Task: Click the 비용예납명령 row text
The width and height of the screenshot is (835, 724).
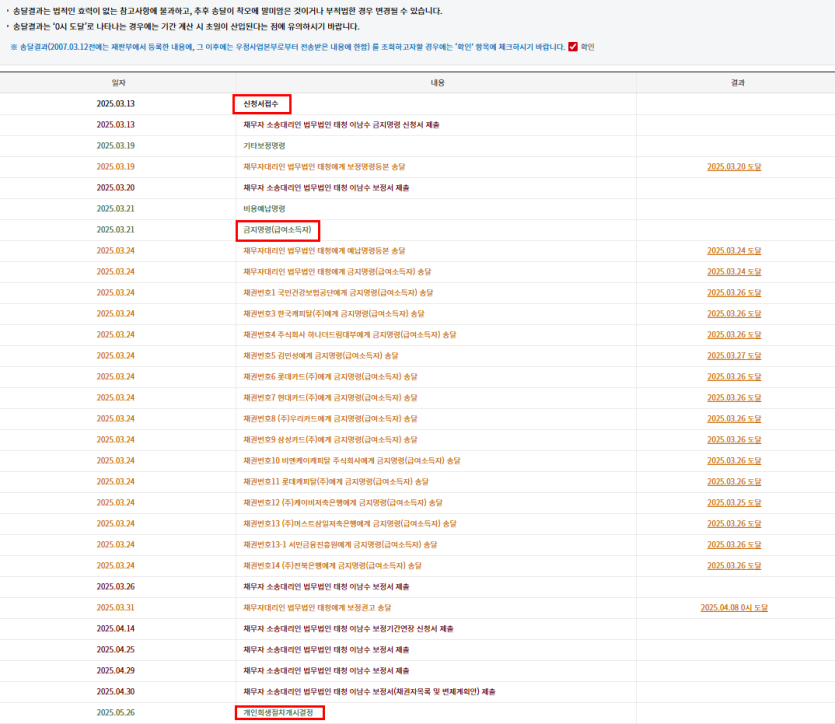Action: click(264, 209)
